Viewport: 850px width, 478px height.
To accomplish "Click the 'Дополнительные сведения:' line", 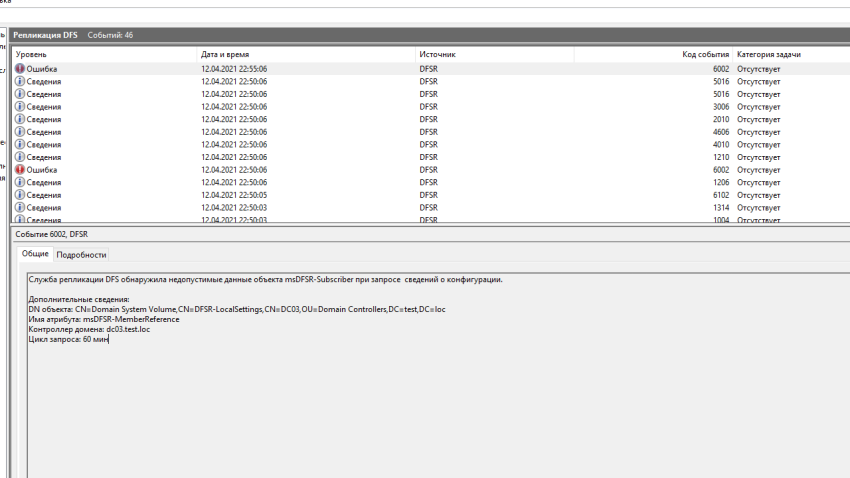I will coord(79,299).
